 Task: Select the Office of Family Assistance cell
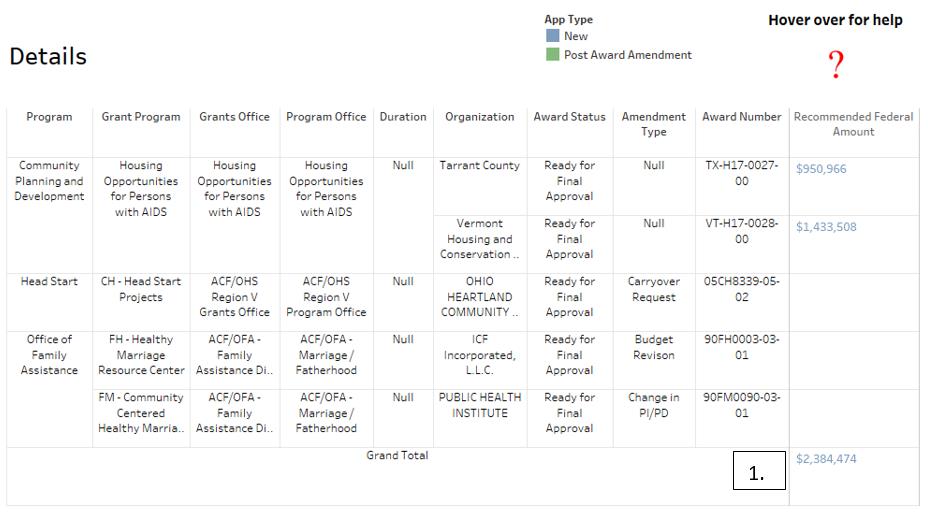pos(49,355)
